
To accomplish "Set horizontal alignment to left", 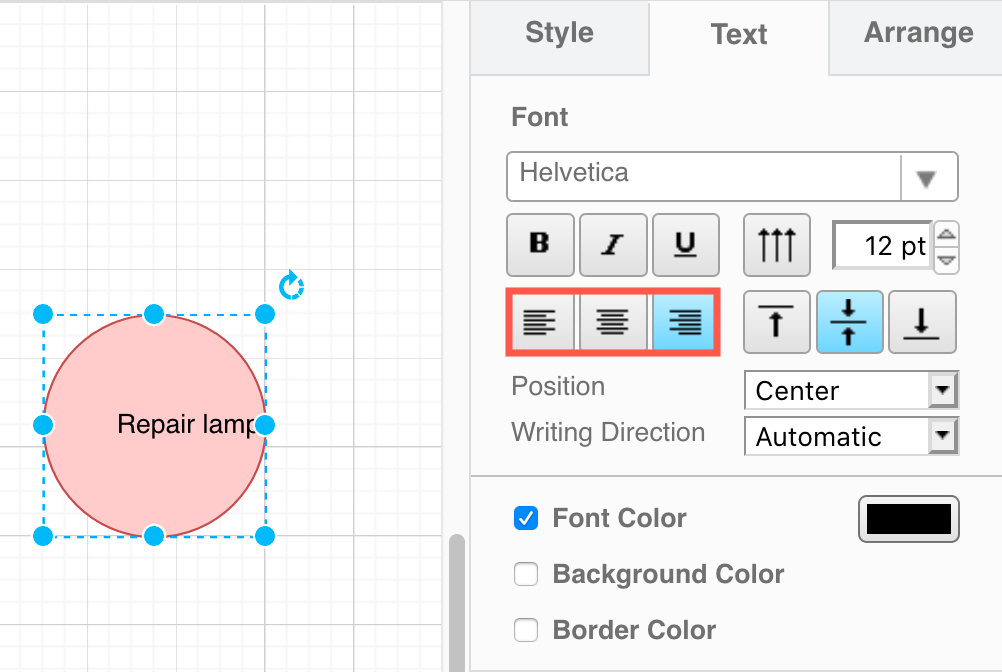I will 540,322.
